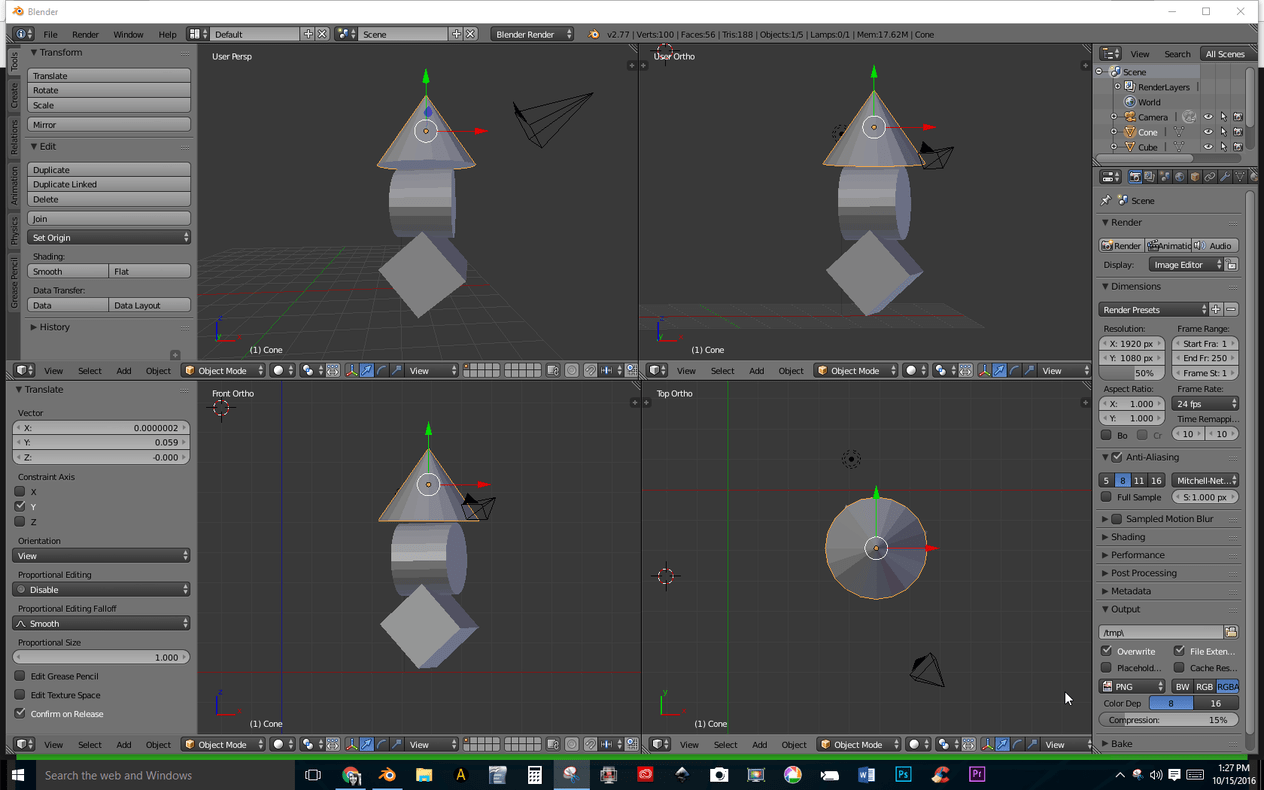This screenshot has width=1264, height=790.
Task: Hide the Cone using its eye icon
Action: [x=1208, y=132]
